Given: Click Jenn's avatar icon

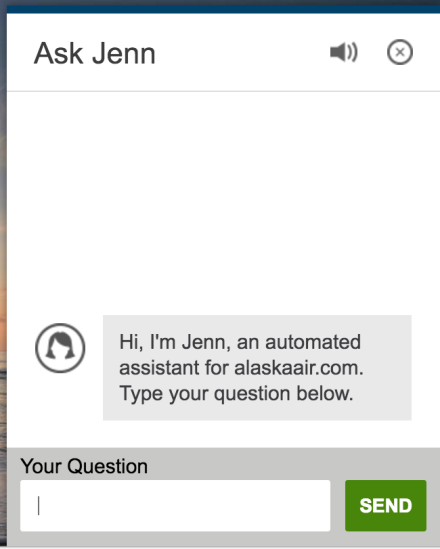Looking at the screenshot, I should click(x=60, y=348).
